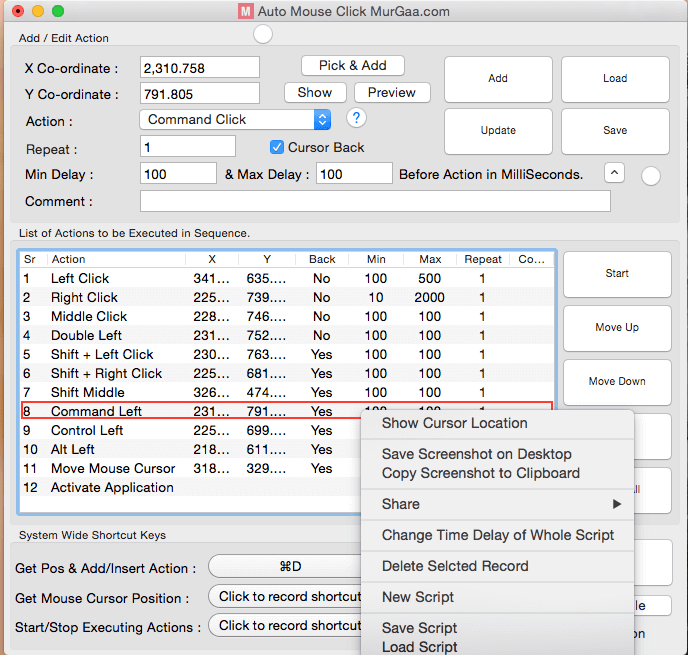Click the Preview button

point(392,93)
